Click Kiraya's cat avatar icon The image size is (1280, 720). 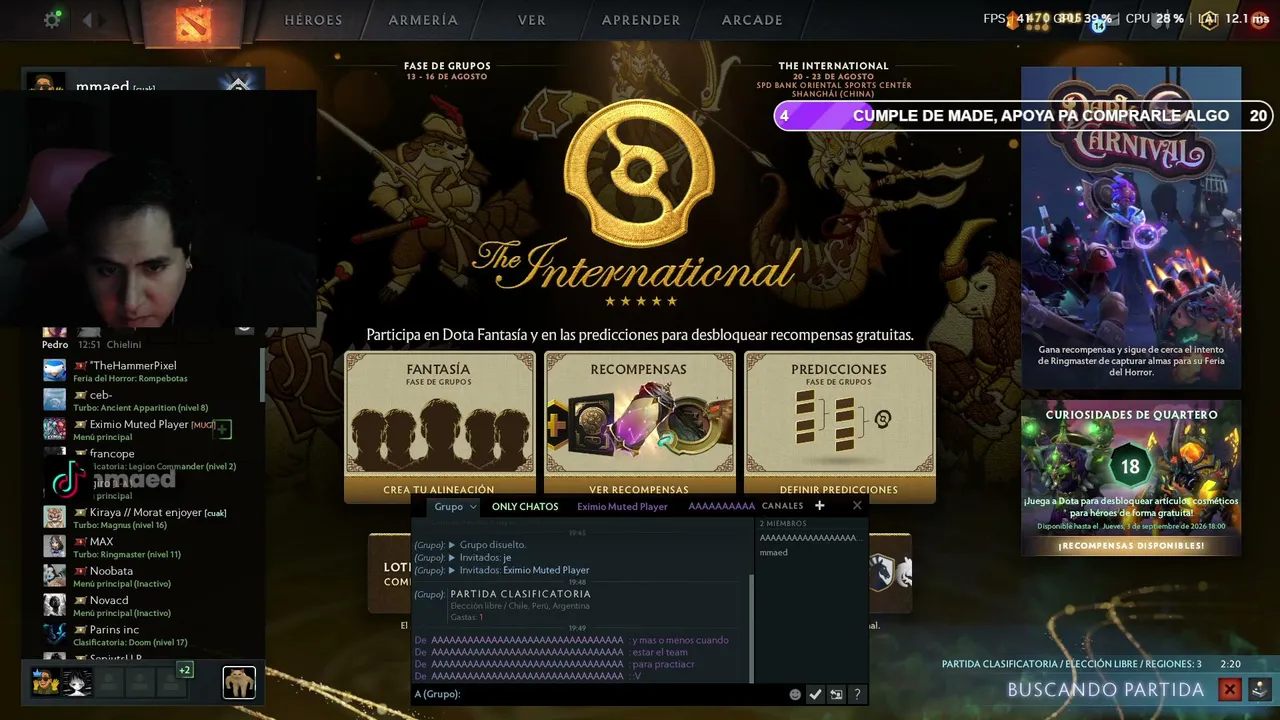point(54,517)
